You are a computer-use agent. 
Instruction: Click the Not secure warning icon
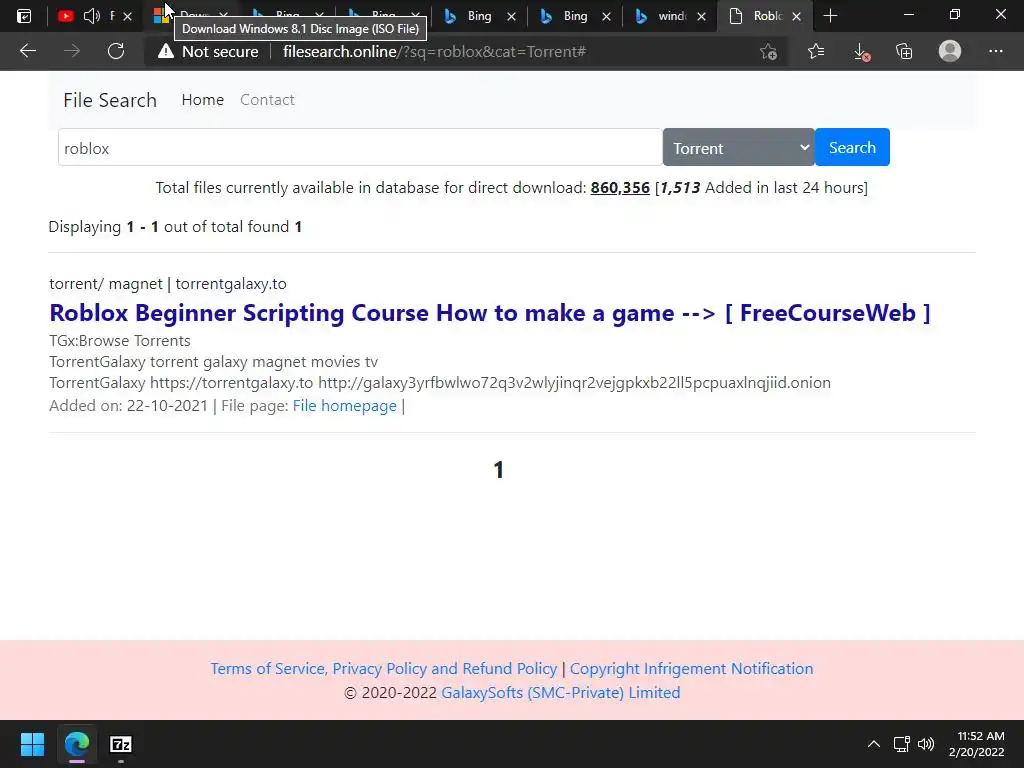pos(166,51)
